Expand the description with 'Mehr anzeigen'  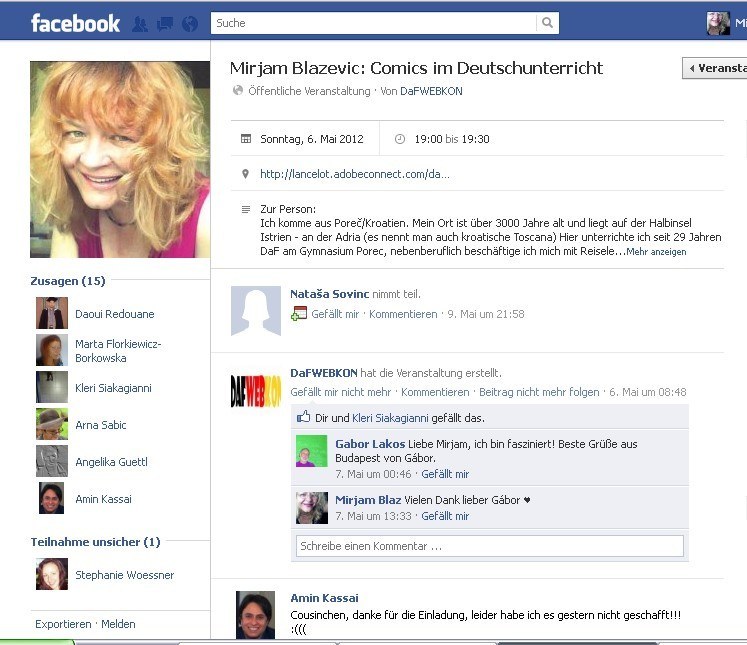(x=656, y=252)
